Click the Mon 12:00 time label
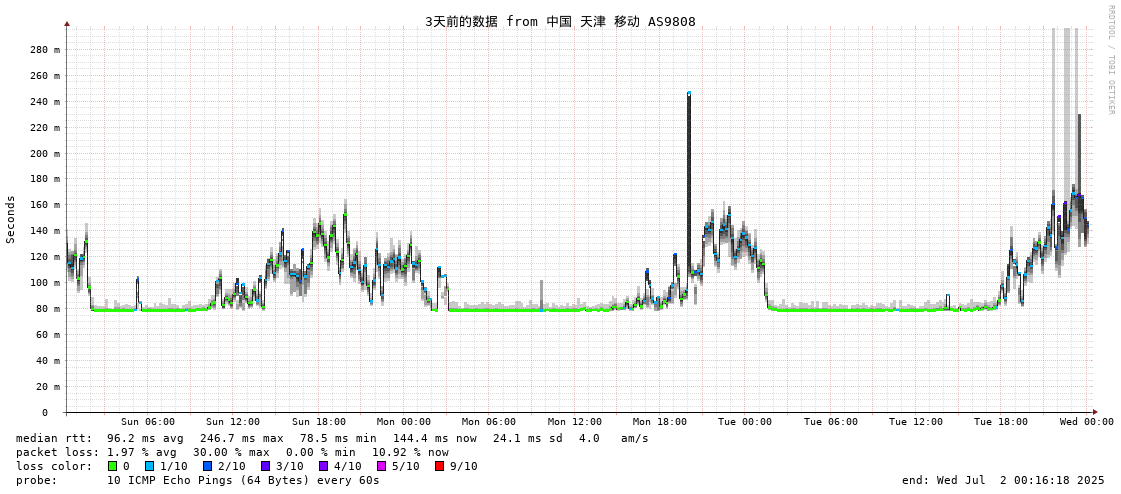 click(575, 422)
